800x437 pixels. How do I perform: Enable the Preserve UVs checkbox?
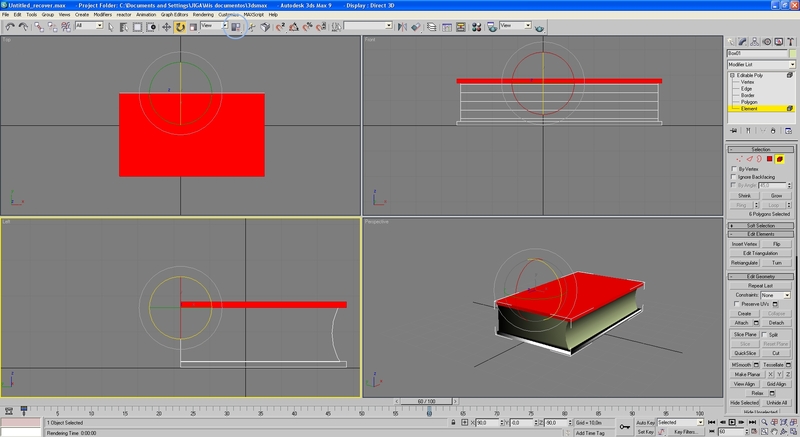click(x=737, y=304)
